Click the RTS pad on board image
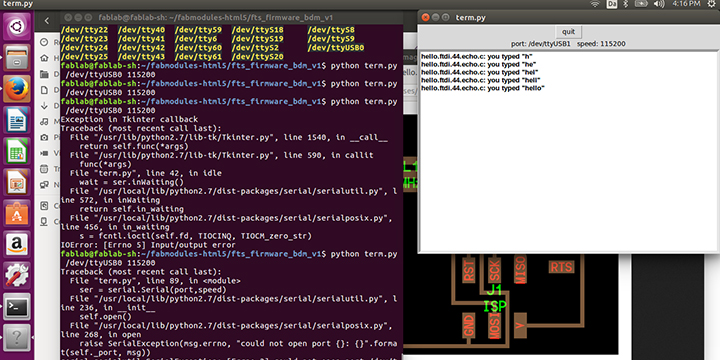The width and height of the screenshot is (720, 360). click(x=562, y=267)
